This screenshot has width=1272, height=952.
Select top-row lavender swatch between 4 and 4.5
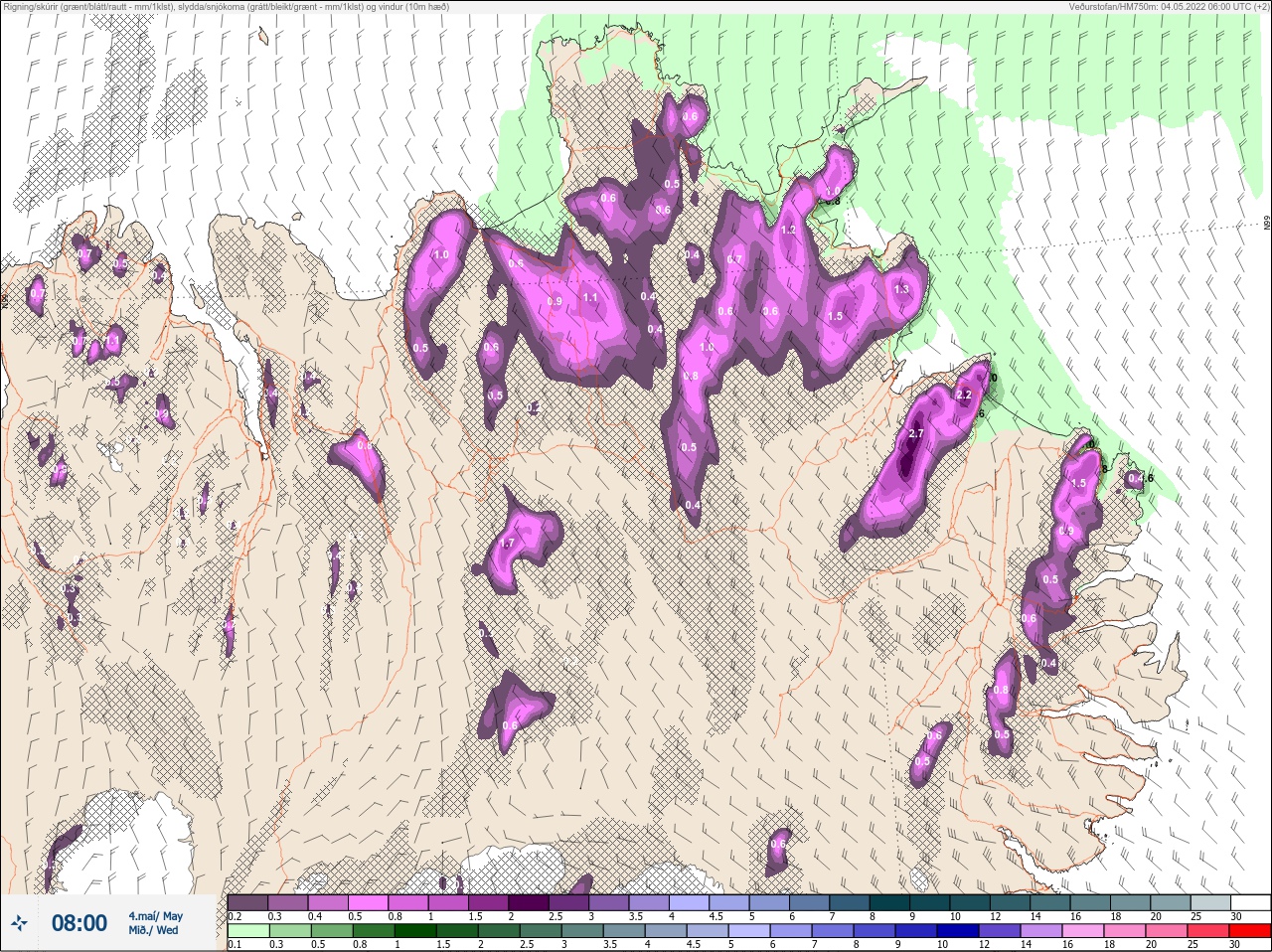click(x=690, y=903)
